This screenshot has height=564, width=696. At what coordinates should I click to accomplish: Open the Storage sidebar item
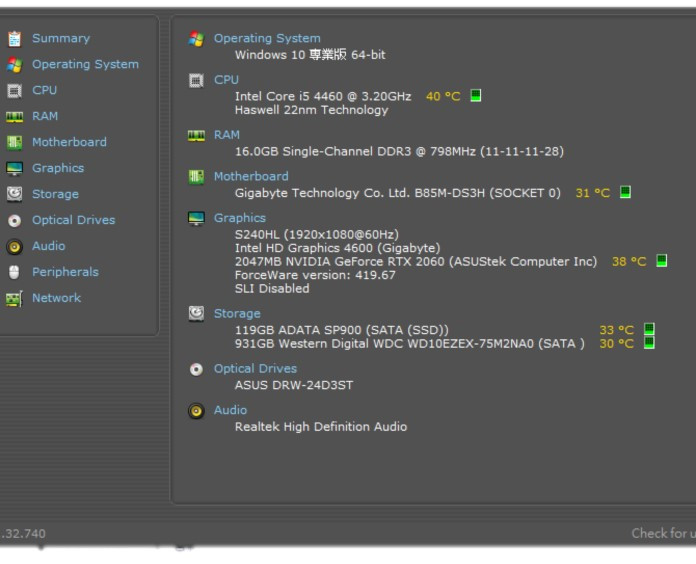click(x=55, y=194)
